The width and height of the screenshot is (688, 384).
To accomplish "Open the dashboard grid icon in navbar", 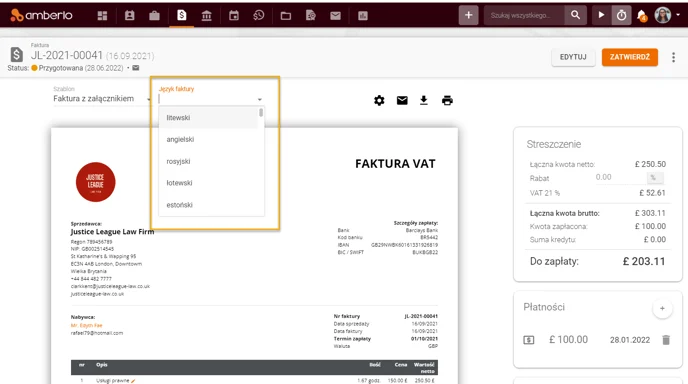I will coord(102,16).
